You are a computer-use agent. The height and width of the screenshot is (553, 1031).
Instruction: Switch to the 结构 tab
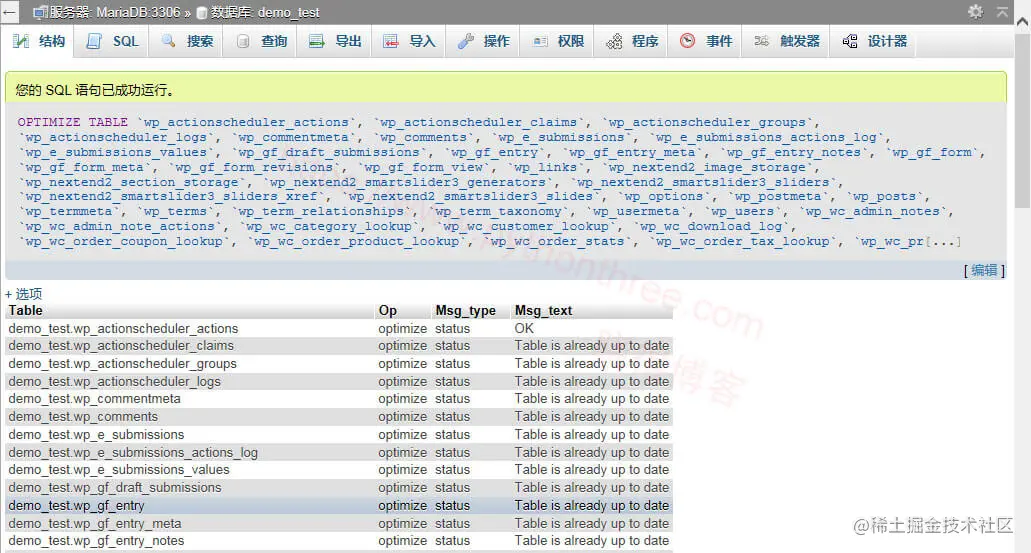click(x=39, y=41)
